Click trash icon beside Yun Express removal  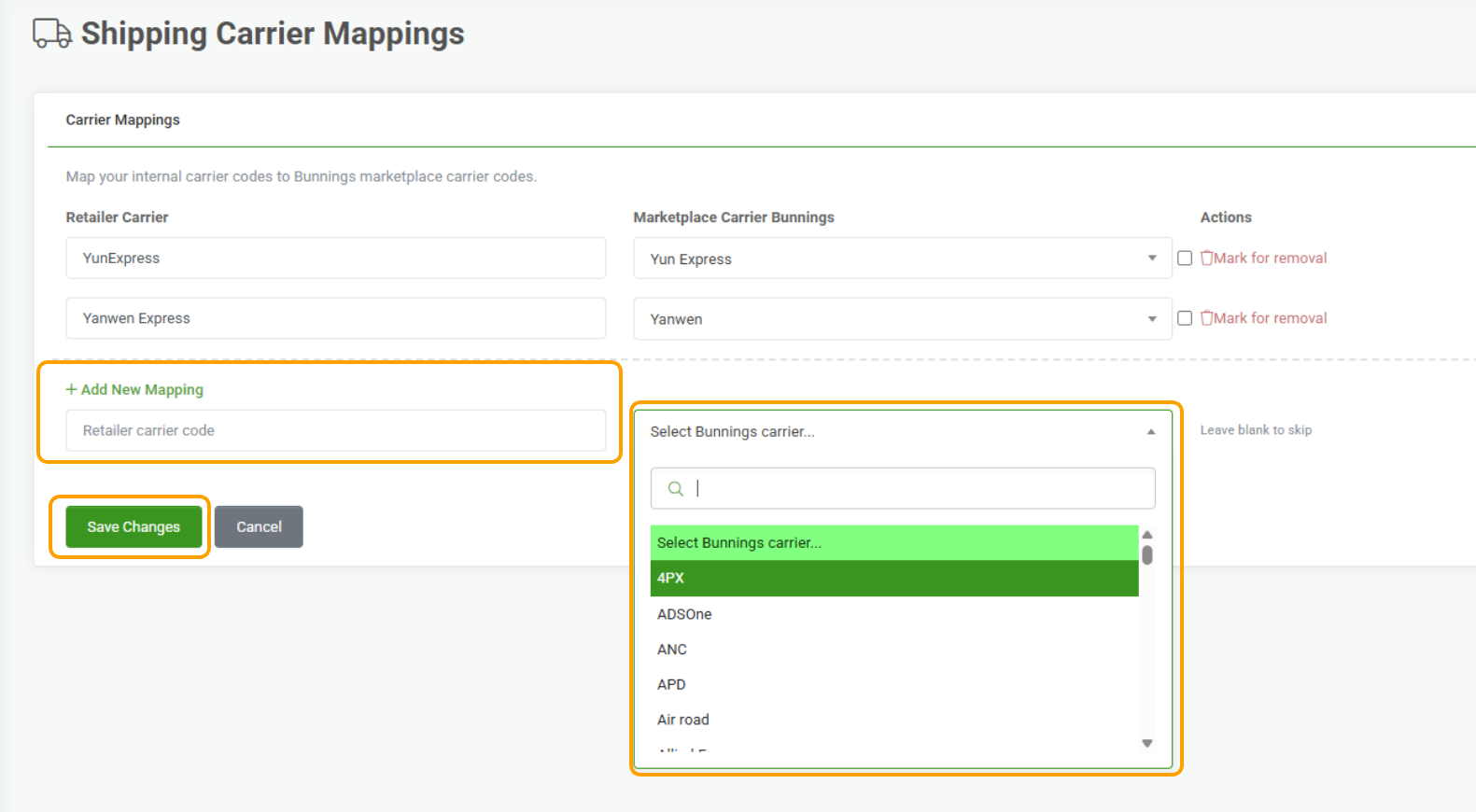point(1206,259)
